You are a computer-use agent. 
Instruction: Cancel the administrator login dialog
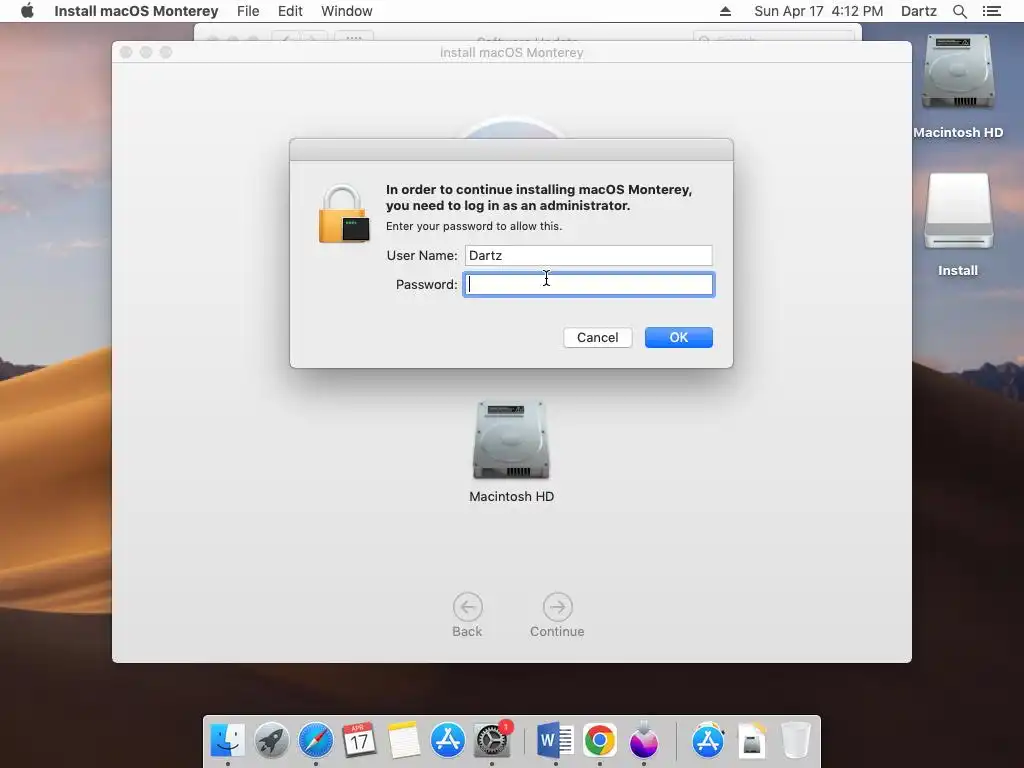[598, 338]
